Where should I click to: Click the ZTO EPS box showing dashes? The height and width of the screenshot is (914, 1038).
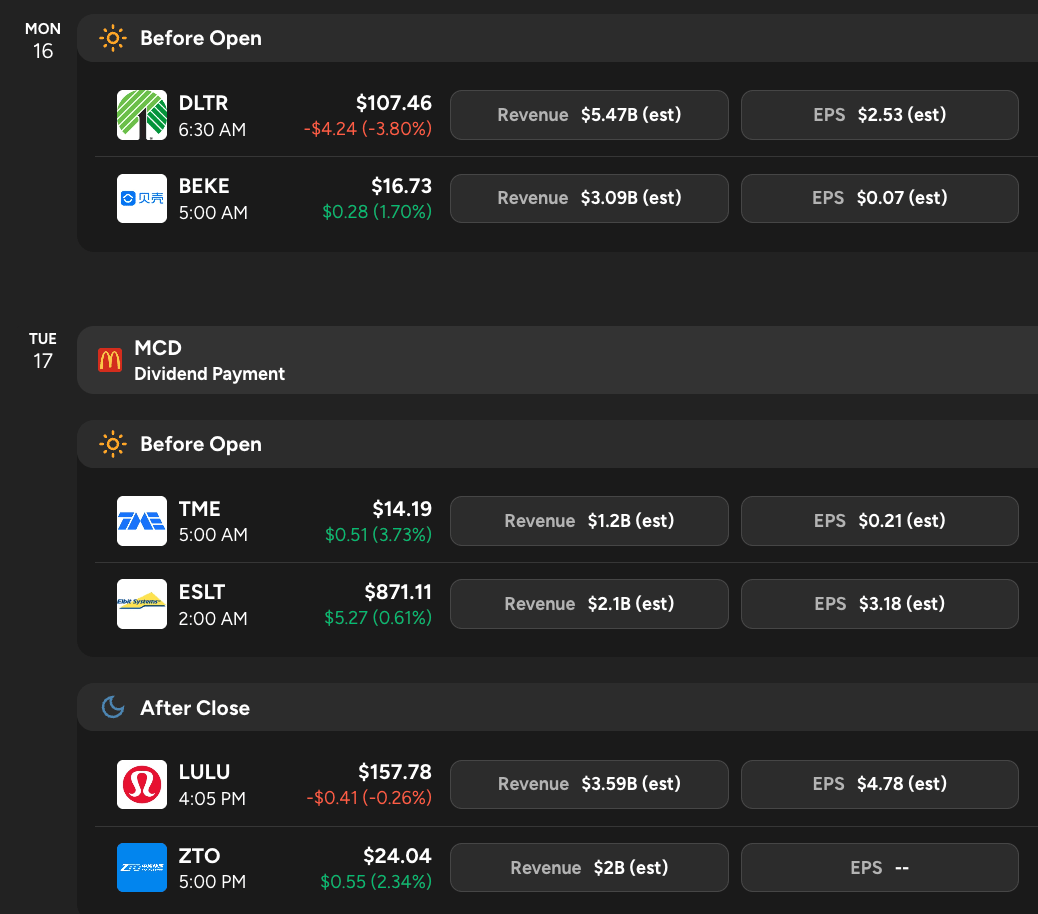tap(880, 868)
